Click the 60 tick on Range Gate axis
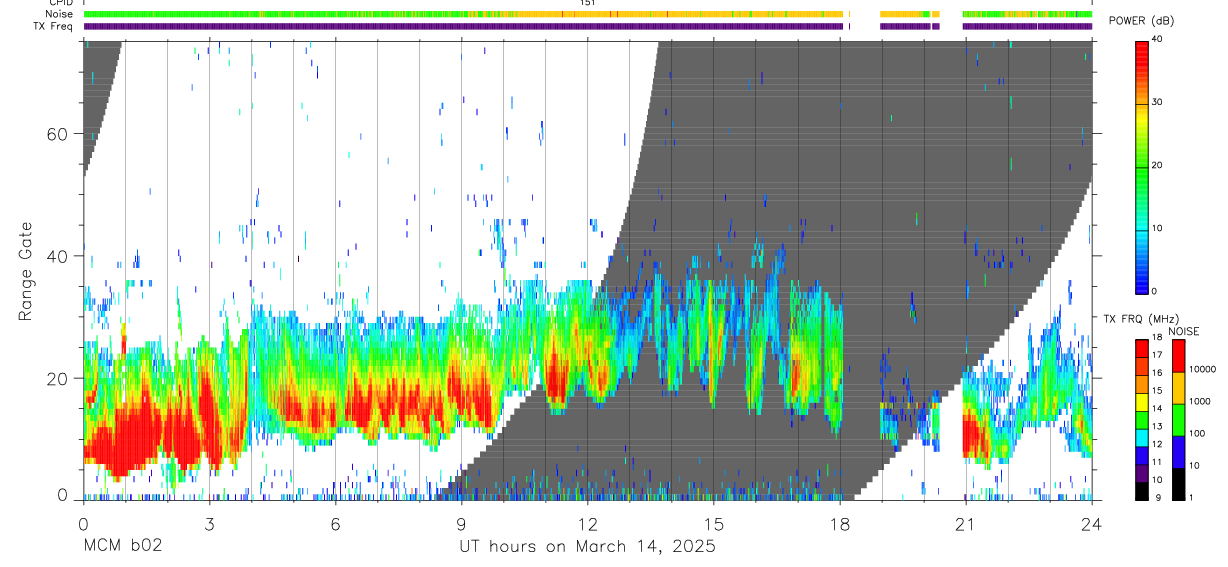1228x567 pixels. [x=57, y=134]
